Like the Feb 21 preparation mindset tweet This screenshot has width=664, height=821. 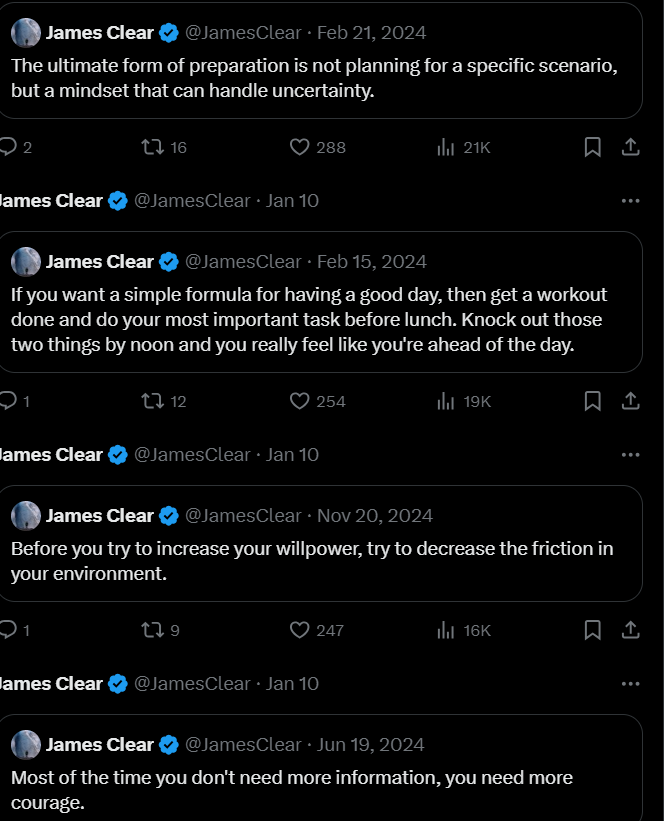pos(300,147)
